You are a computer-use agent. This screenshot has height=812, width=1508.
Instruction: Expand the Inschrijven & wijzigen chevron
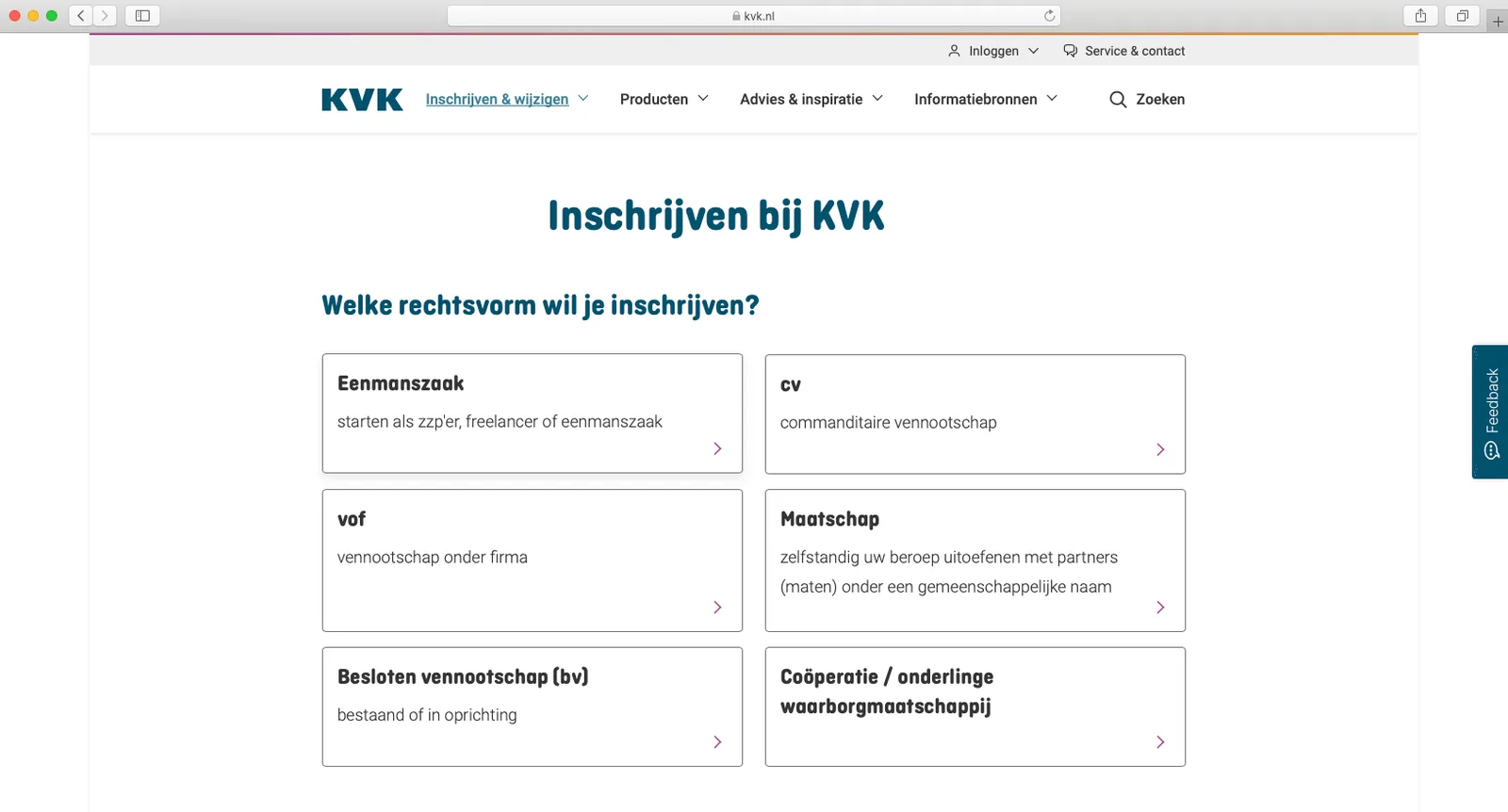pyautogui.click(x=583, y=98)
